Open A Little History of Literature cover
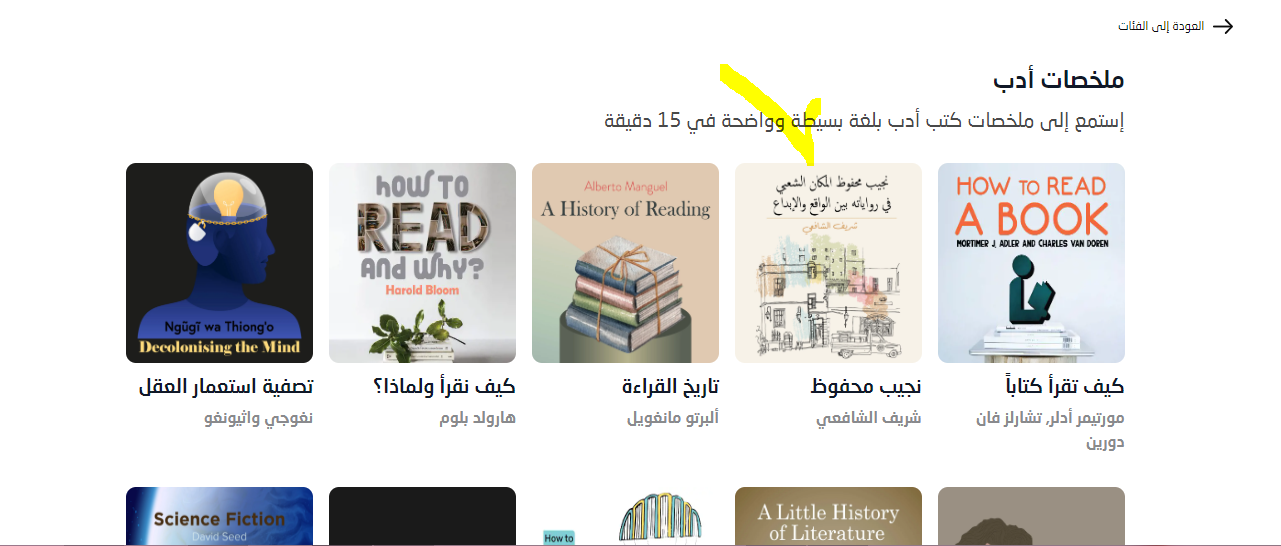The width and height of the screenshot is (1281, 546). 828,516
